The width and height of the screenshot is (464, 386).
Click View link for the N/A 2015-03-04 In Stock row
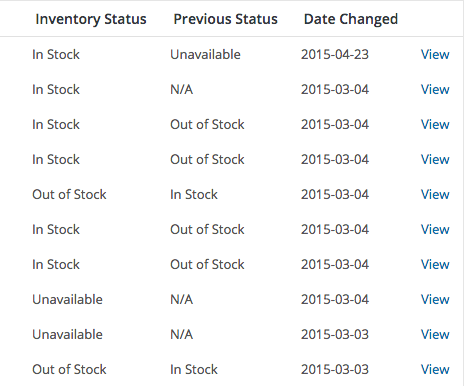coord(435,89)
